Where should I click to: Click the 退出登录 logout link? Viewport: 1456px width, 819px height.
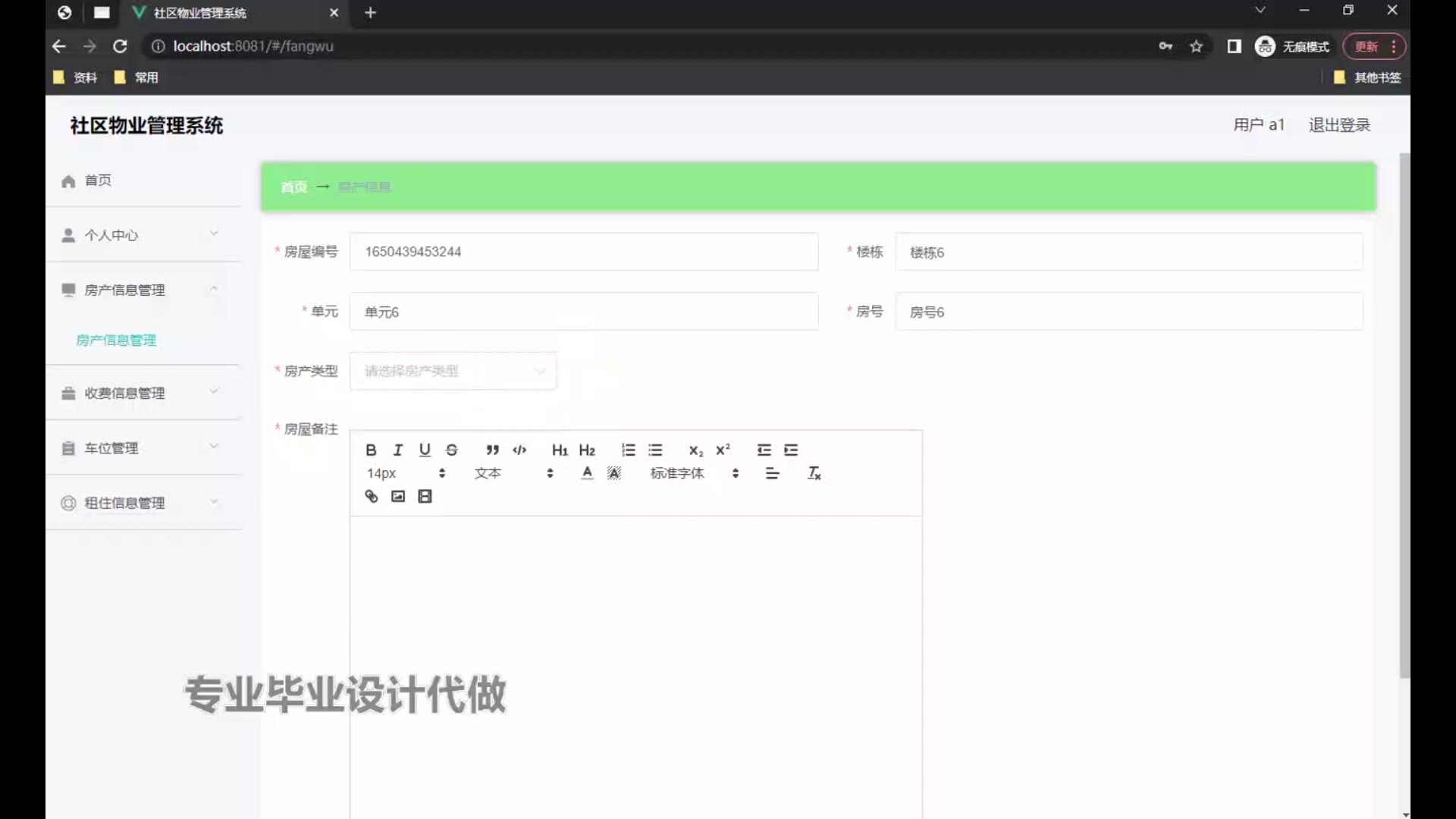pos(1339,125)
